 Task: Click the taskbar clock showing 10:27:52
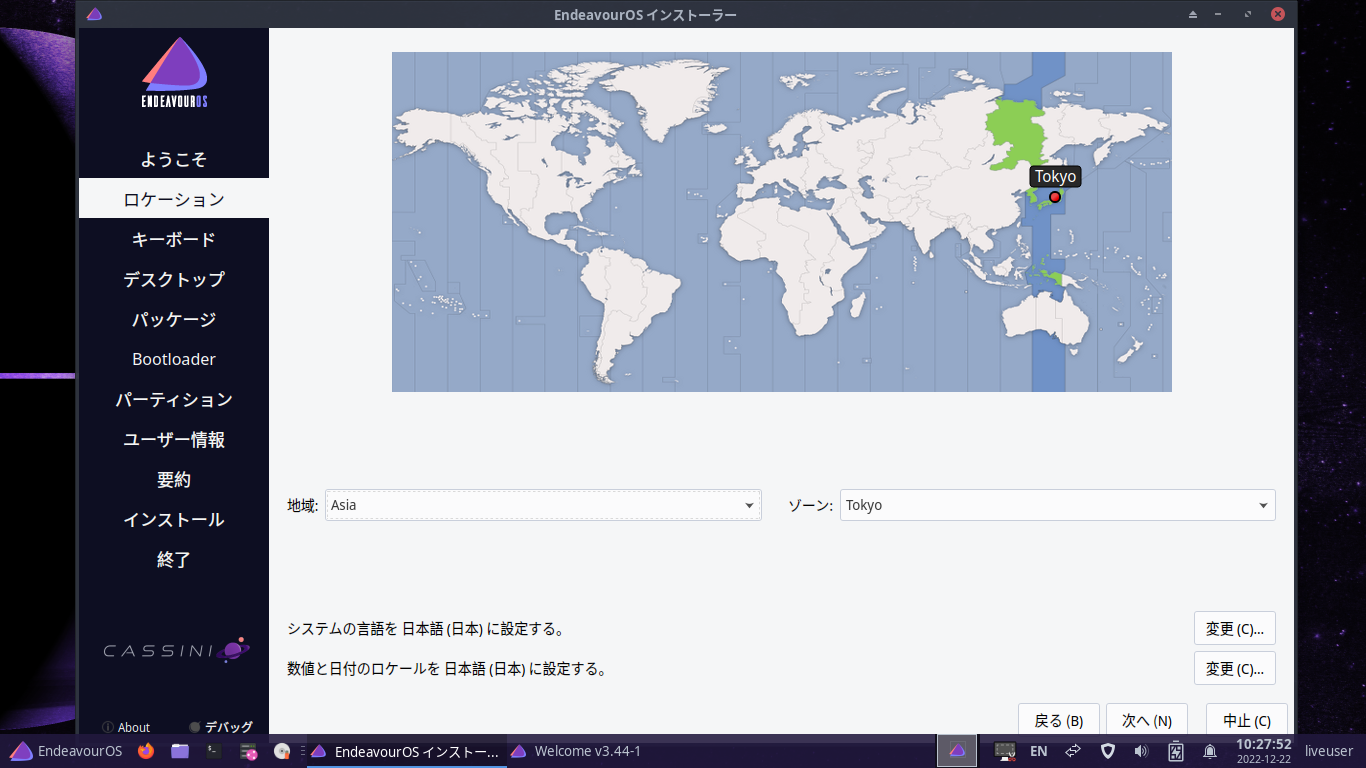point(1264,751)
